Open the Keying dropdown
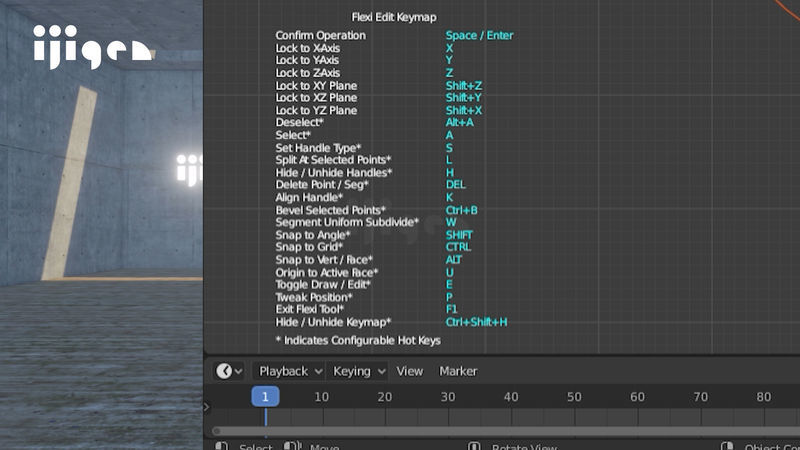800x450 pixels. [358, 371]
